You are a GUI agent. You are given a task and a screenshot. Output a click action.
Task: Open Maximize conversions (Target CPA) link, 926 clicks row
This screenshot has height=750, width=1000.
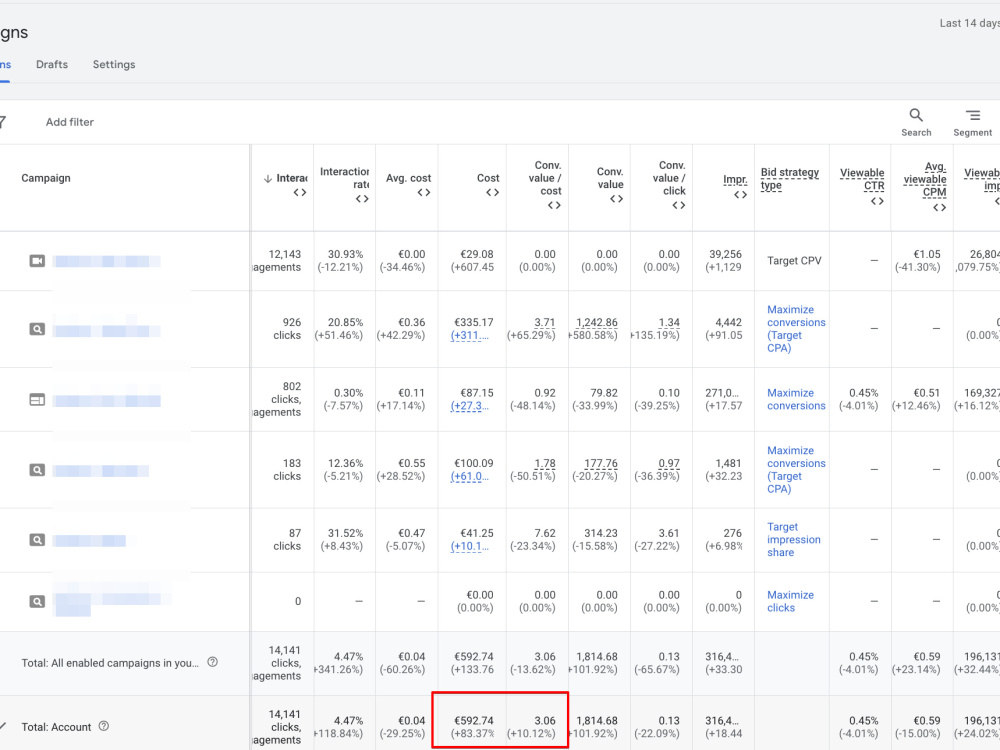pyautogui.click(x=796, y=329)
